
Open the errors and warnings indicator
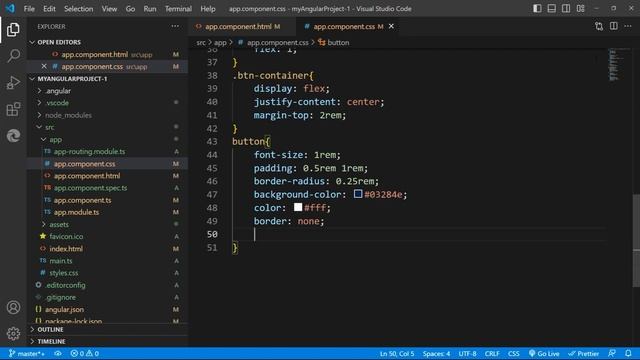84,353
